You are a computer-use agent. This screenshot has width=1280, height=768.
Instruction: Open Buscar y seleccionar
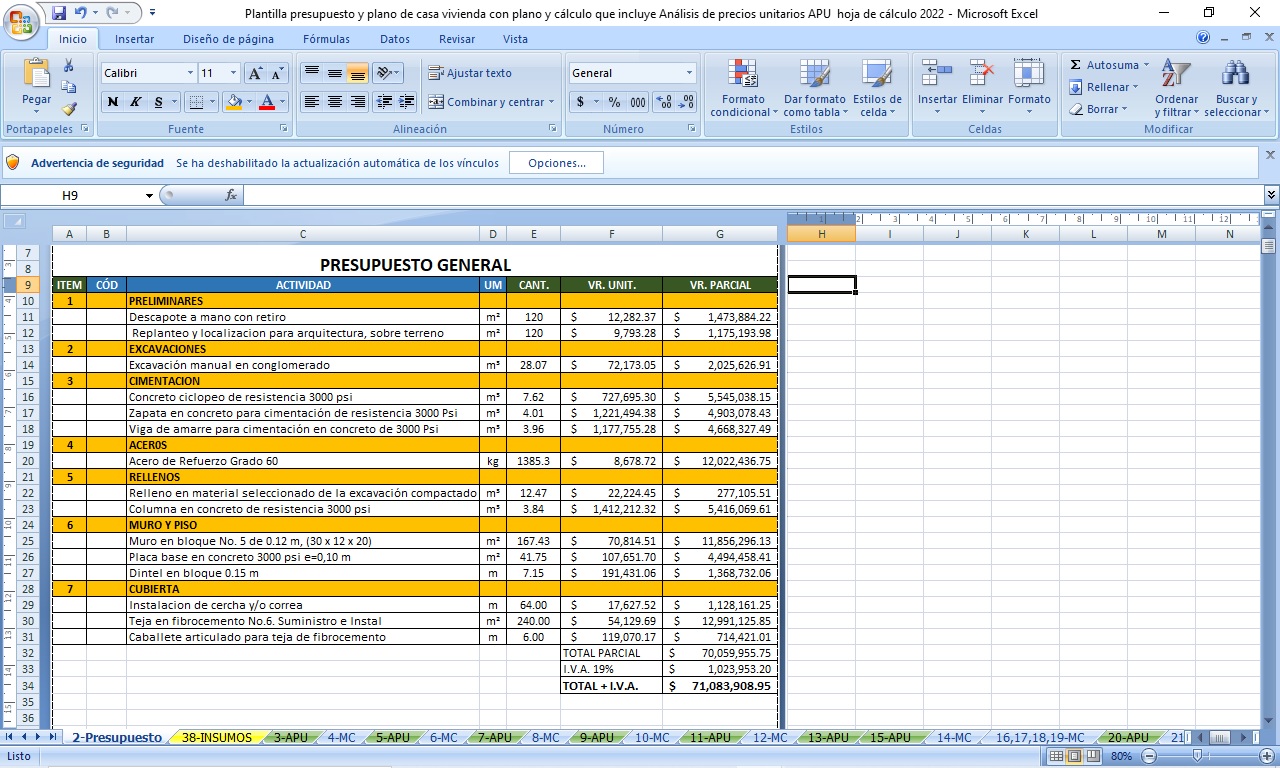(x=1236, y=88)
